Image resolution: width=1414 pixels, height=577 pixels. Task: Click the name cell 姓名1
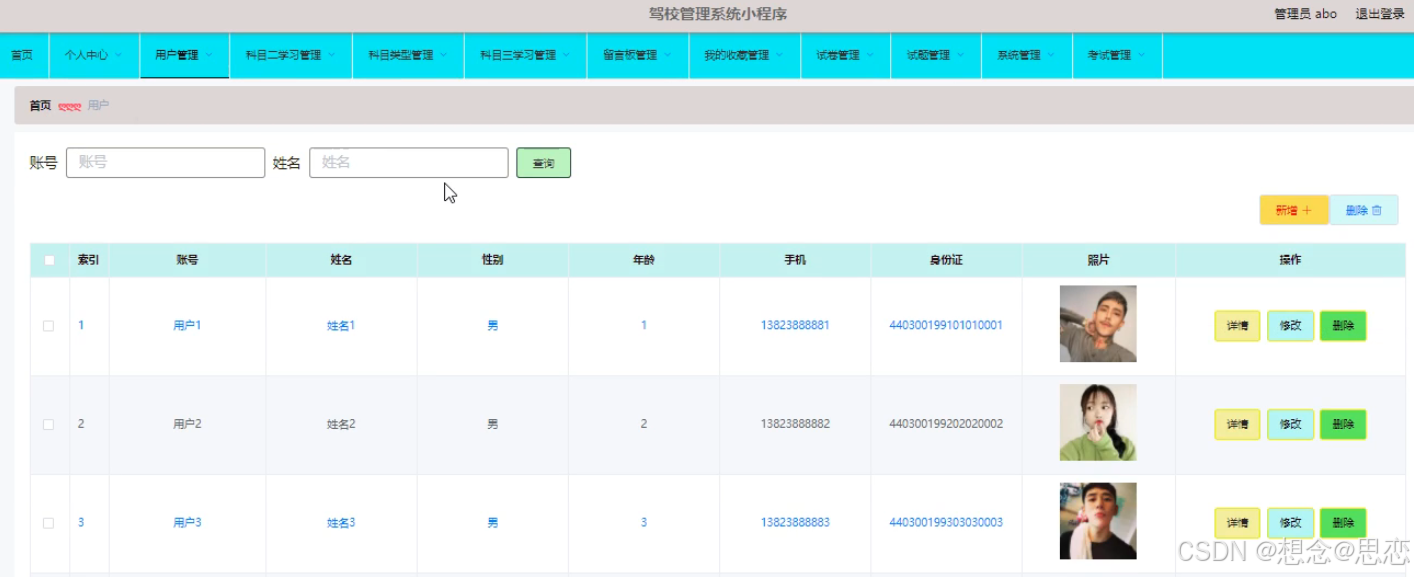click(x=341, y=326)
